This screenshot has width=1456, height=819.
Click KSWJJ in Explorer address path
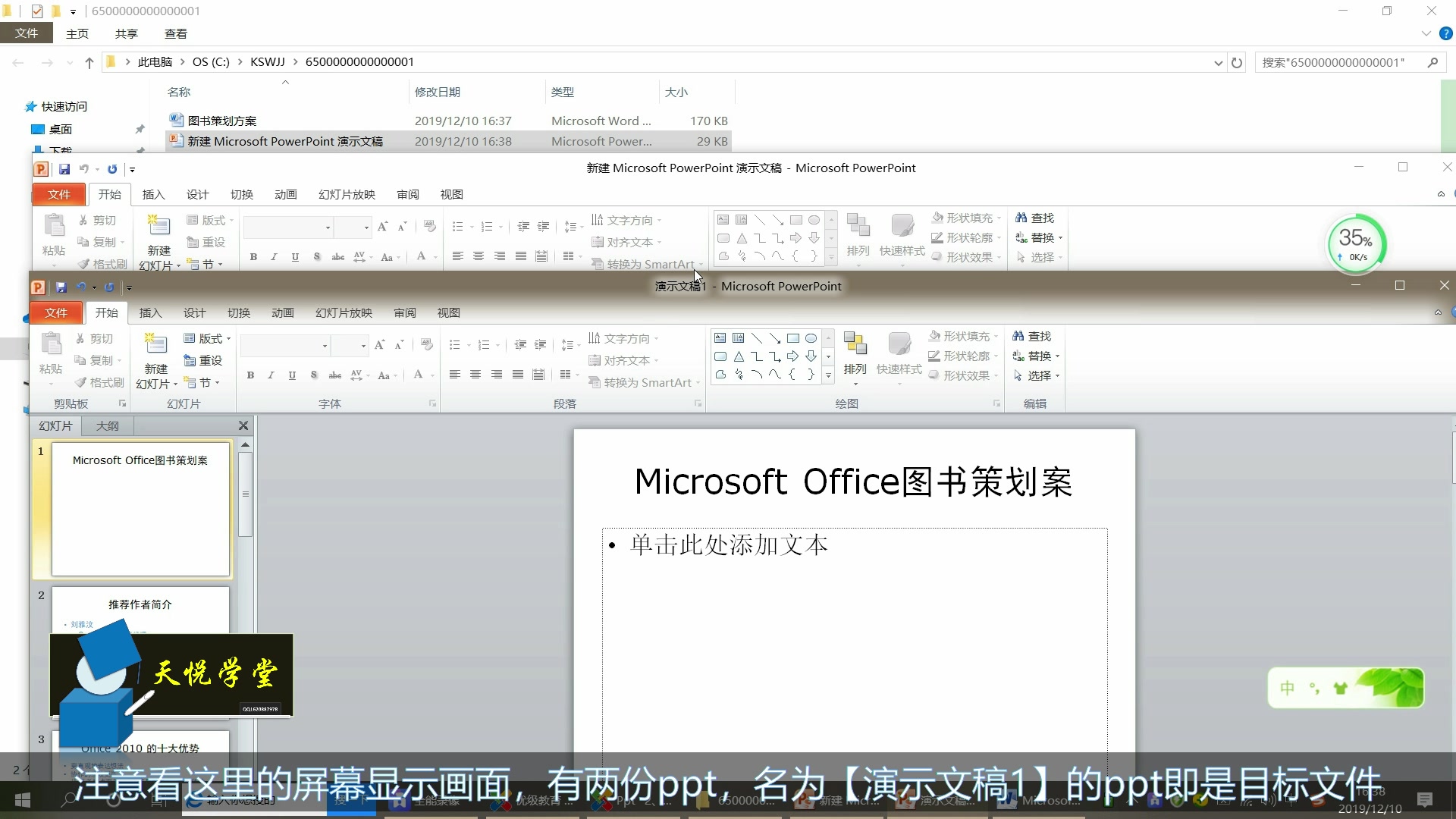(x=267, y=61)
